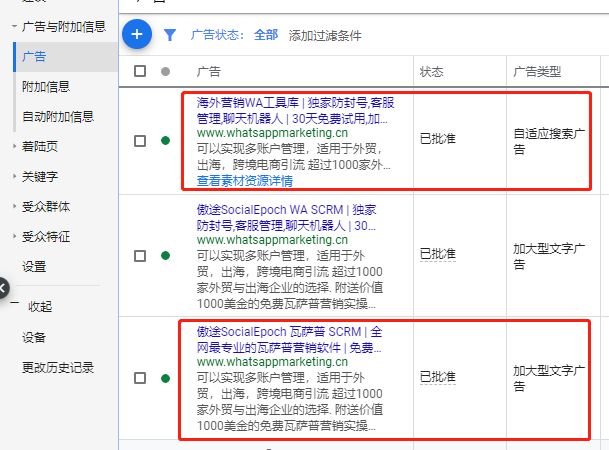Click 添加过滤条件 filter input

(325, 36)
